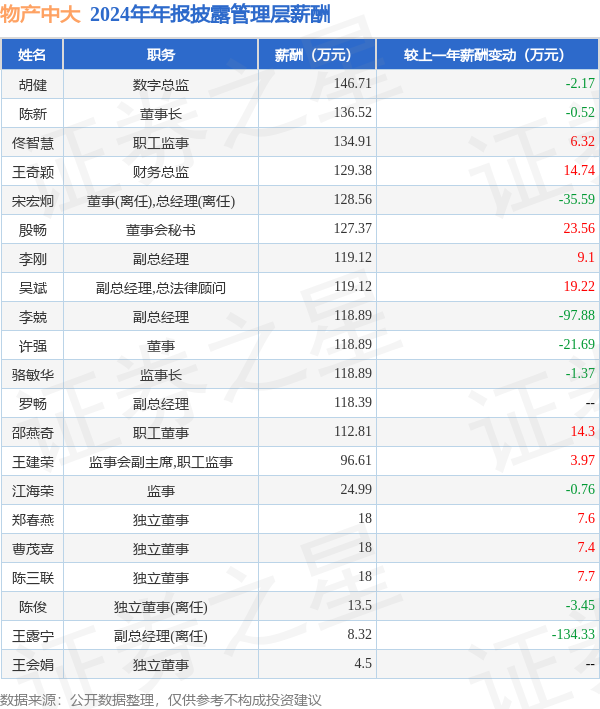Click the 职务 column header
Screen dimensions: 600x709
point(161,55)
